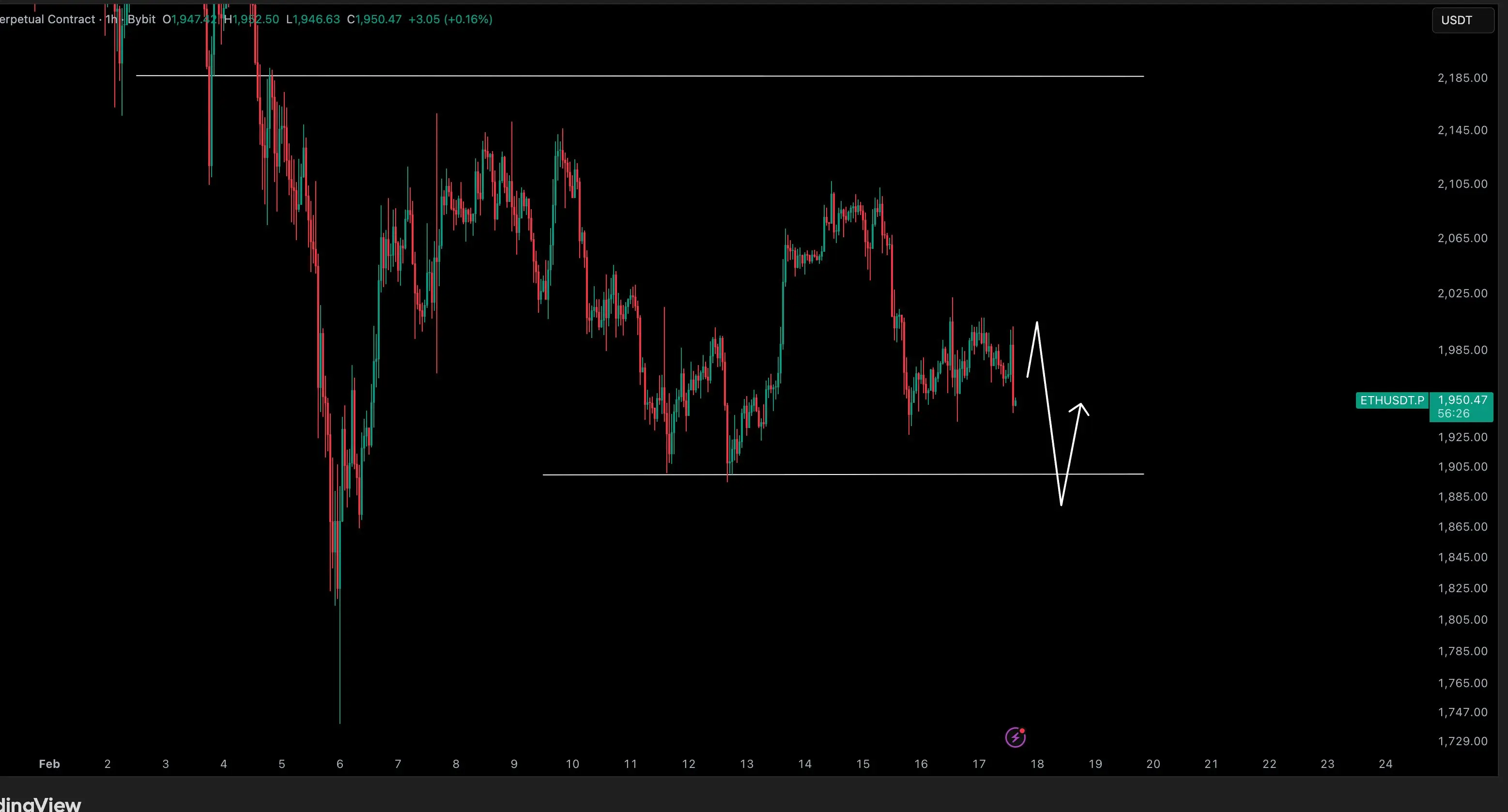Click the 2,025.00 price axis label
Viewport: 1508px width, 812px height.
pyautogui.click(x=1462, y=293)
